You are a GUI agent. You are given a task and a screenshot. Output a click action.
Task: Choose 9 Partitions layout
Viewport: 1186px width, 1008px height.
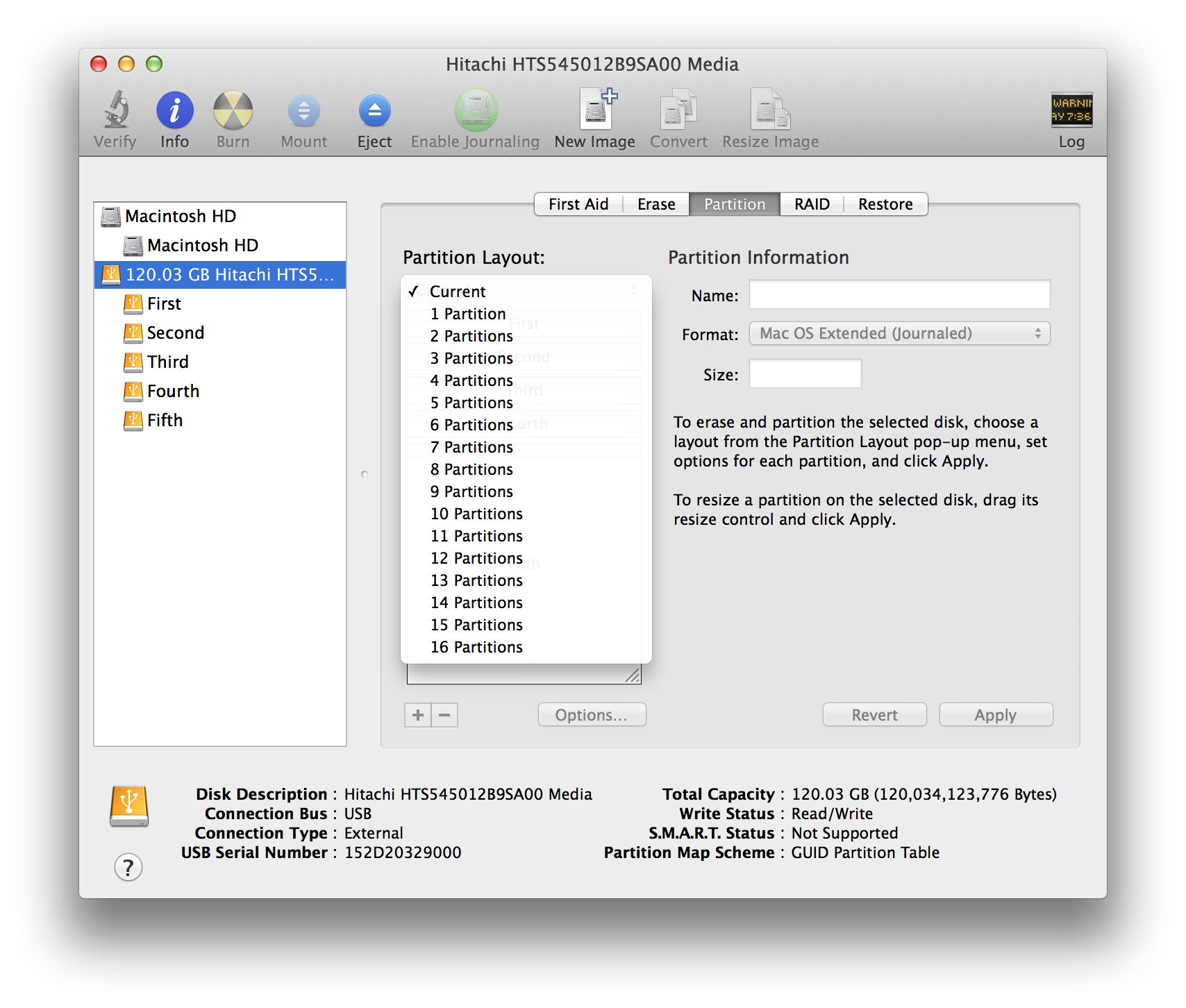[526, 492]
